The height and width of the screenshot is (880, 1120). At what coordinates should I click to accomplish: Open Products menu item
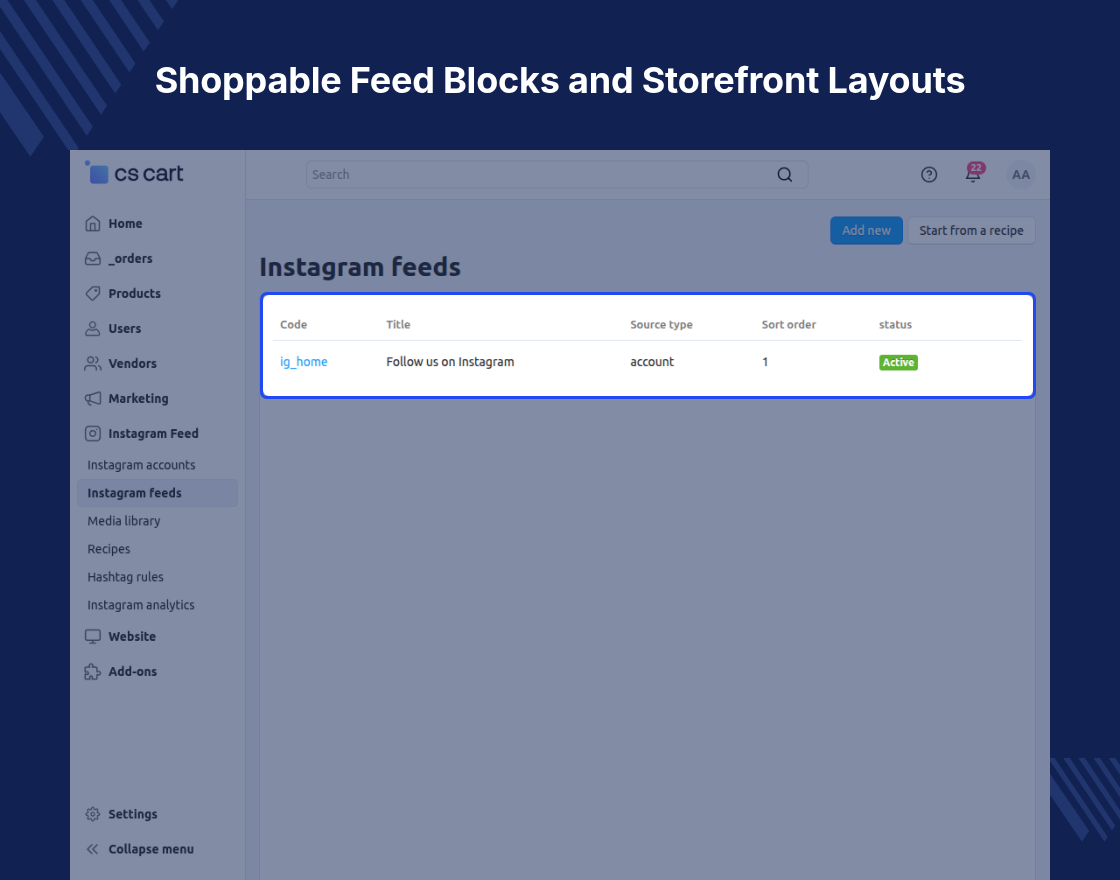coord(134,294)
